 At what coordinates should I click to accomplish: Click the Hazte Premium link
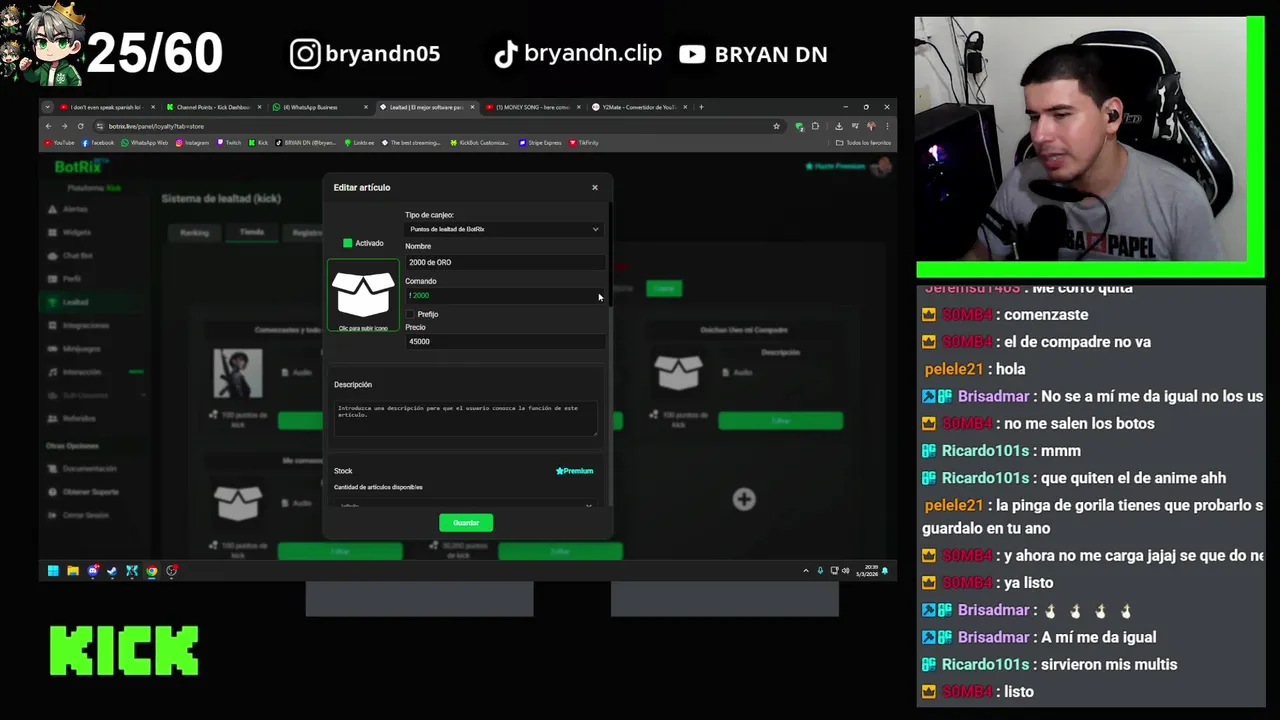[835, 166]
